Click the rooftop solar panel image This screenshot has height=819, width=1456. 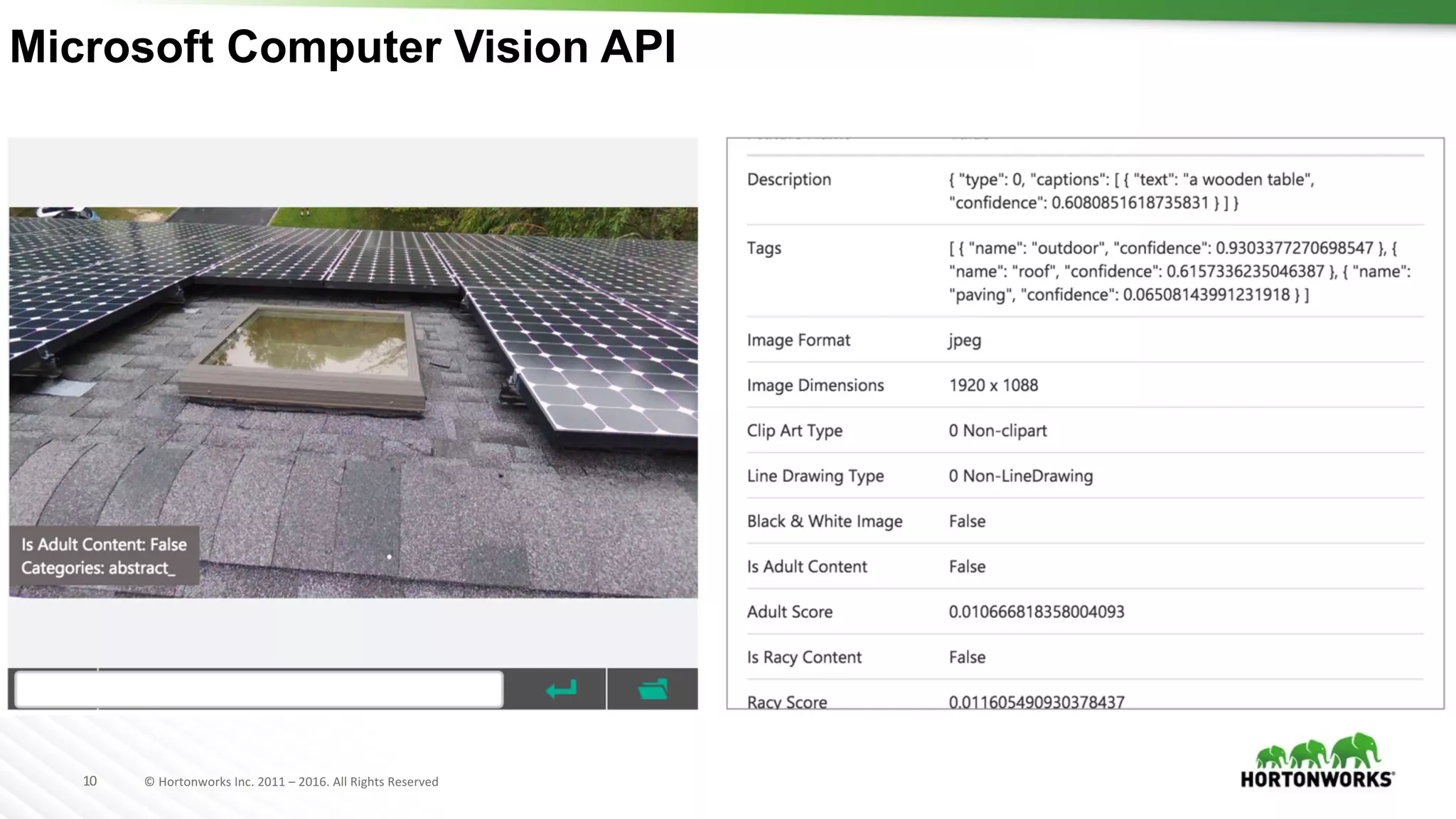point(353,402)
